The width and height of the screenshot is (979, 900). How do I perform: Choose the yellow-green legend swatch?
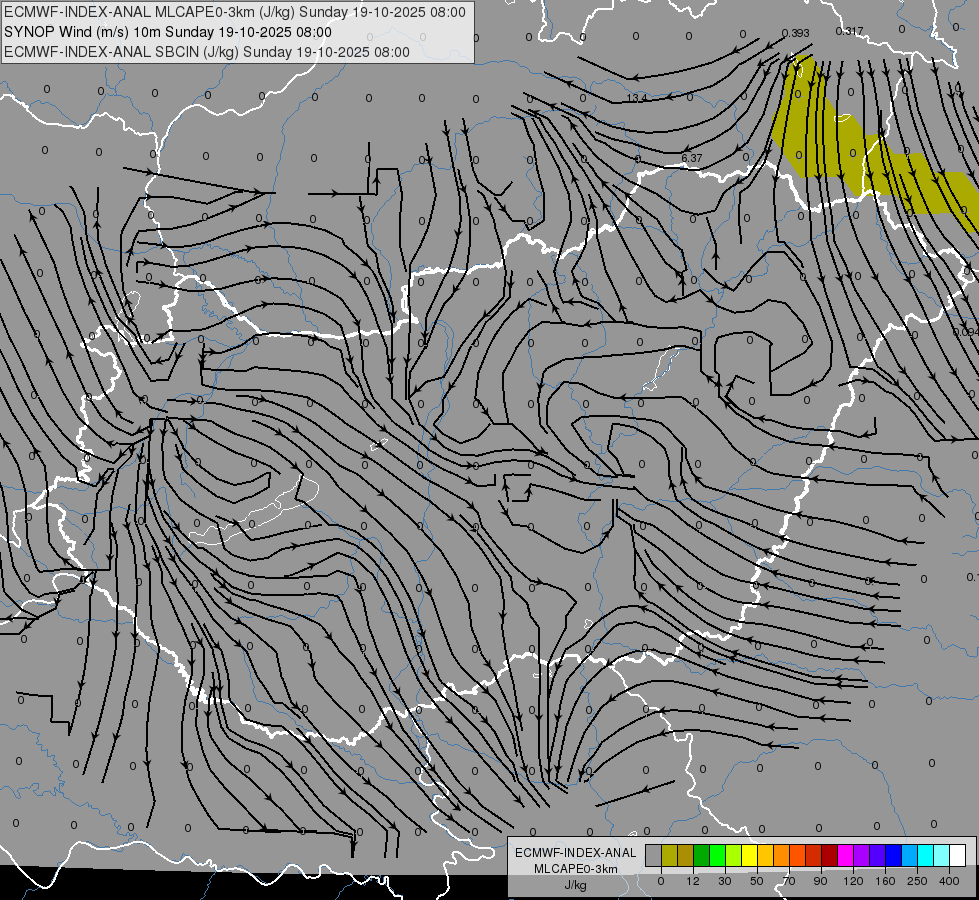point(734,855)
